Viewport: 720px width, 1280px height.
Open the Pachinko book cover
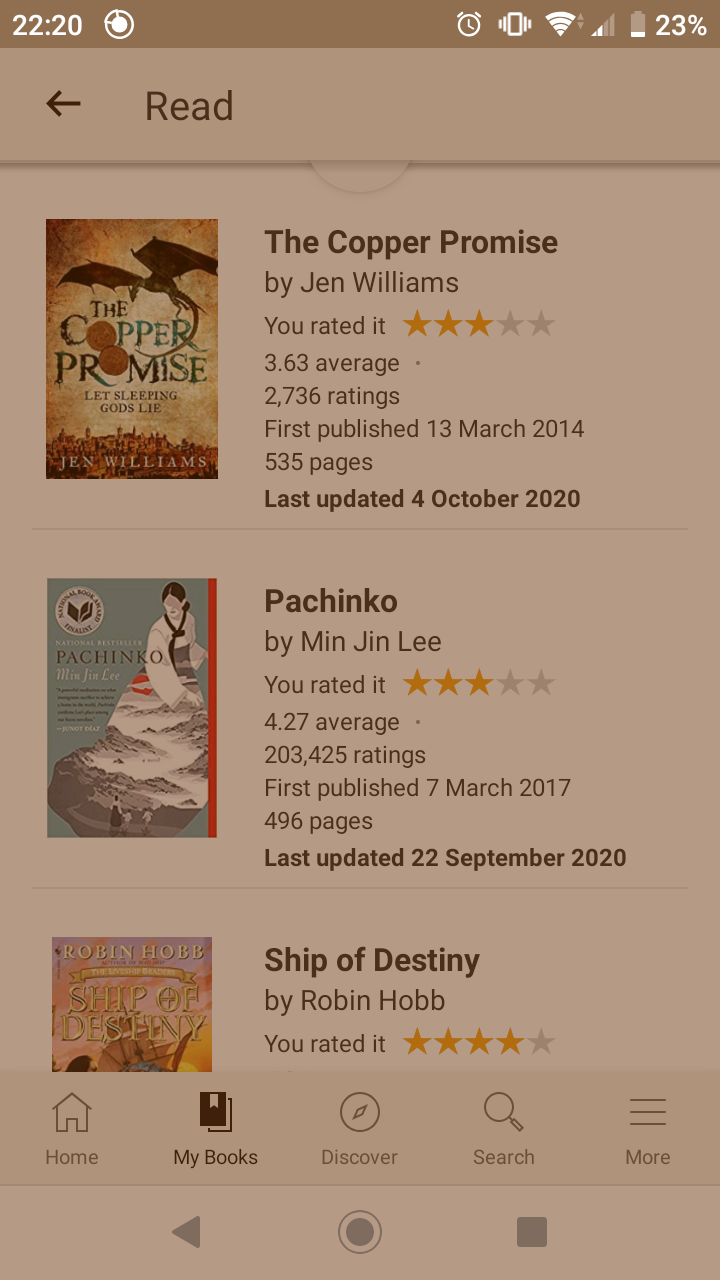coord(132,708)
